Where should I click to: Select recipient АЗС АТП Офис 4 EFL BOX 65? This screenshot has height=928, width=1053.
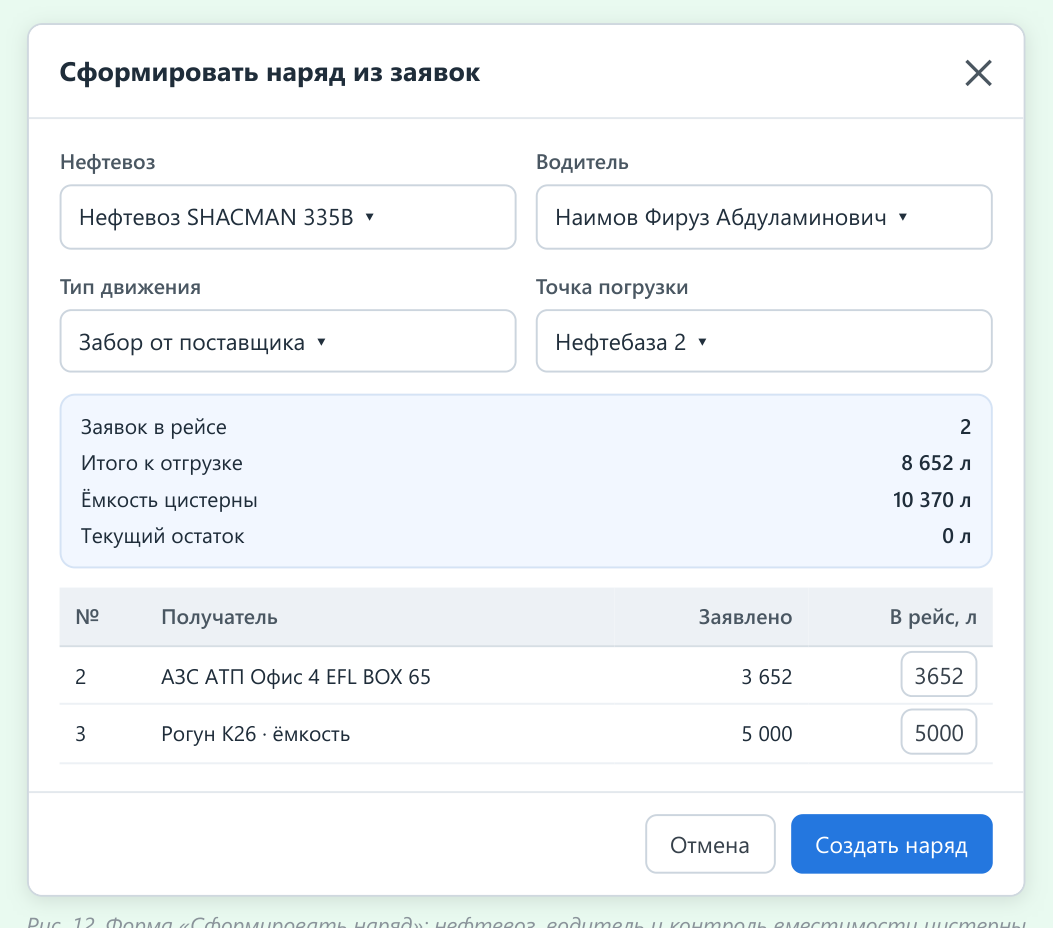point(295,676)
